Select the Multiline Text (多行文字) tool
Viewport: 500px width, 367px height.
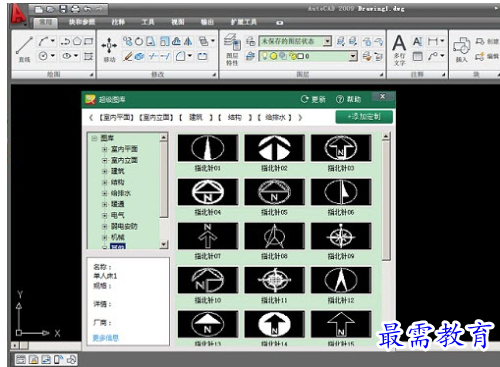point(399,49)
